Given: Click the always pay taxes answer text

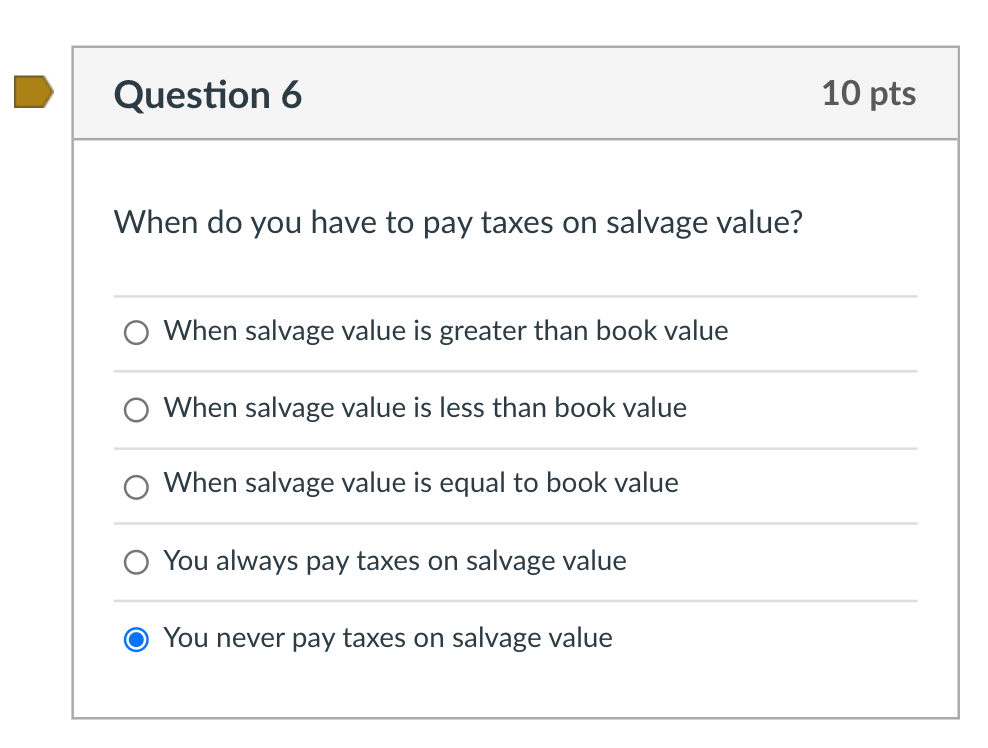Looking at the screenshot, I should (394, 561).
